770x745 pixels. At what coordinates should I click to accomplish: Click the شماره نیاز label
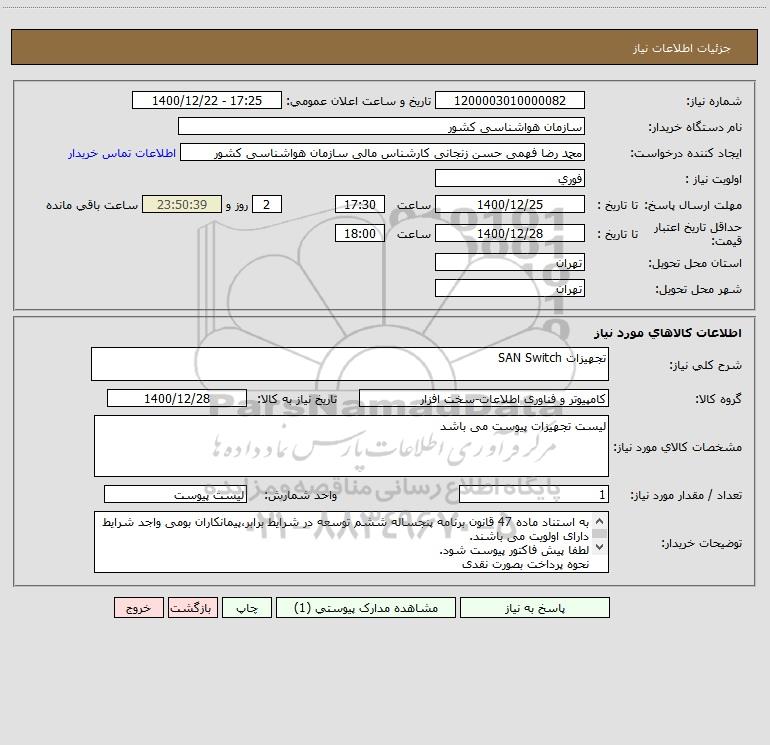714,101
